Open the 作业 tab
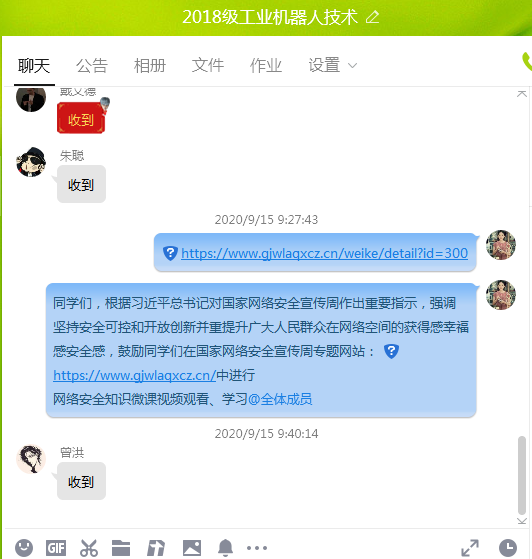The height and width of the screenshot is (559, 532). 266,66
